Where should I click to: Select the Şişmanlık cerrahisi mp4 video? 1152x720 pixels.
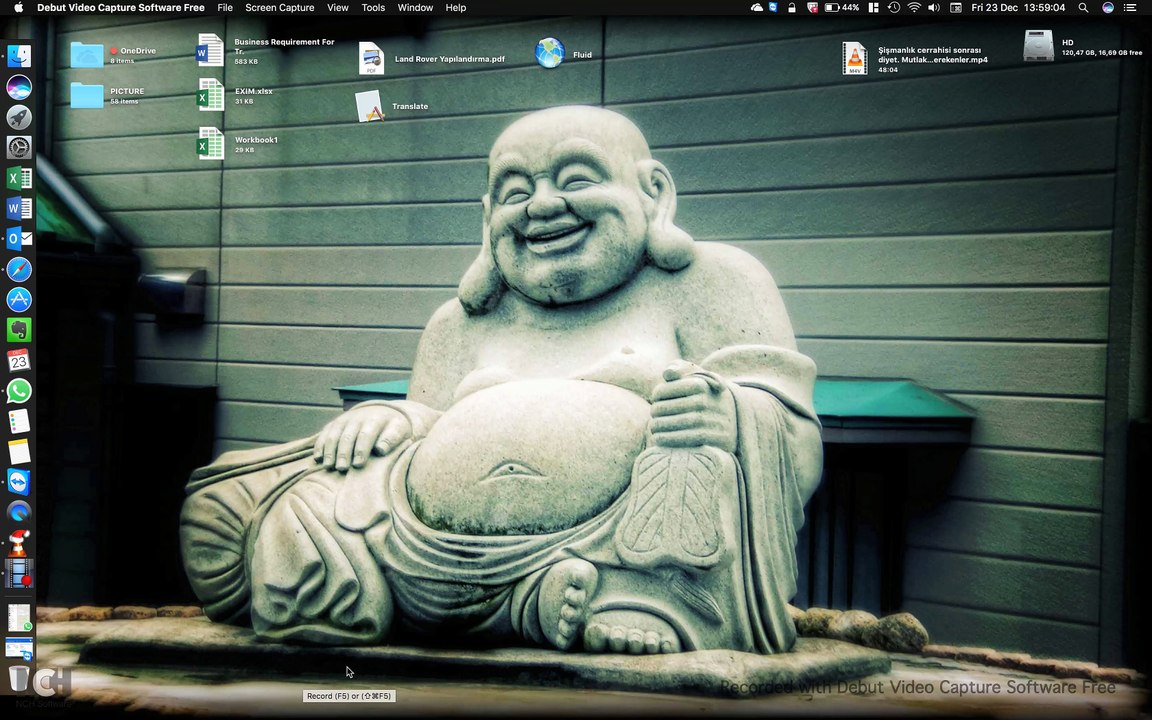click(854, 58)
